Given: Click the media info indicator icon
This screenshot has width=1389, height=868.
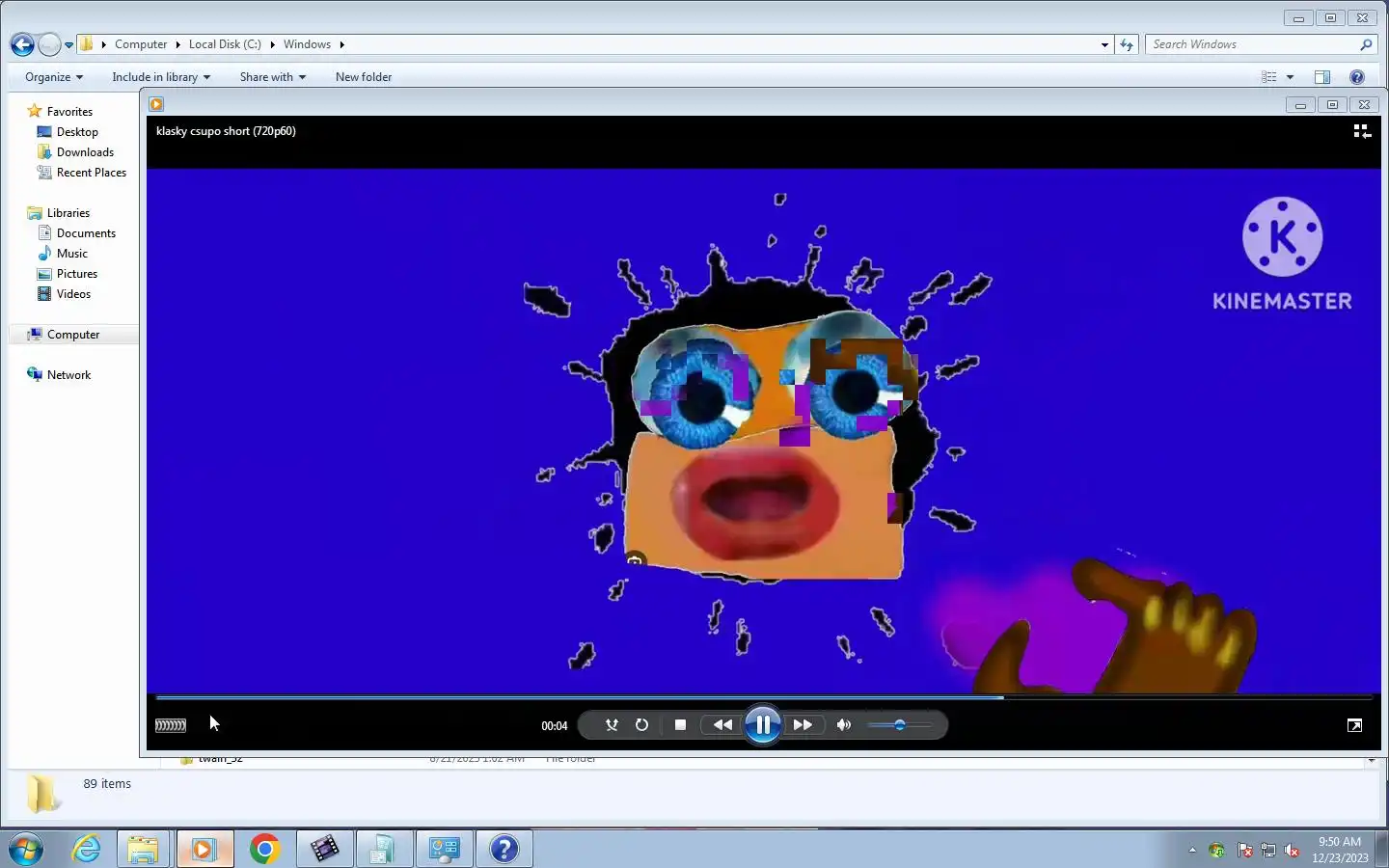Looking at the screenshot, I should tap(171, 725).
